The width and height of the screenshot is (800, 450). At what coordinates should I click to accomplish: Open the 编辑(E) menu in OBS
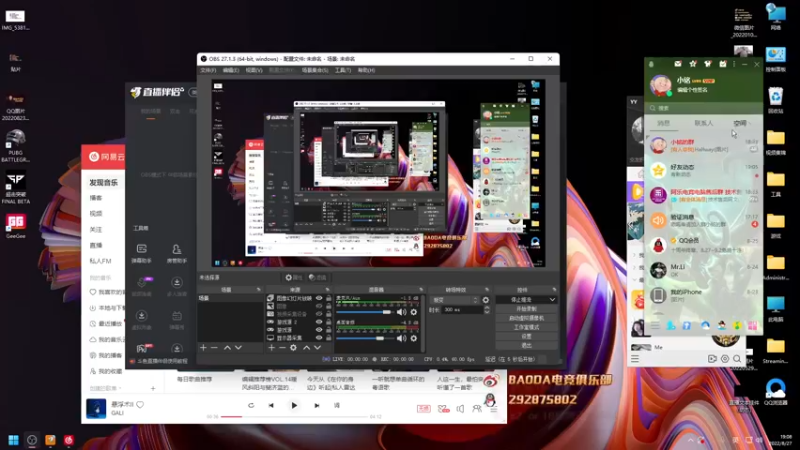[x=231, y=70]
